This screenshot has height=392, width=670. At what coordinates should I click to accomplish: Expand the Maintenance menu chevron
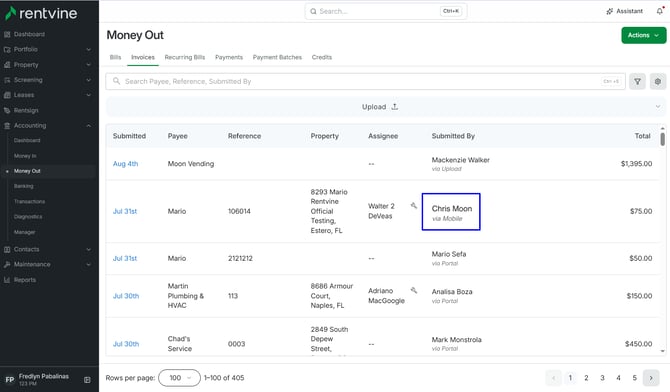coord(88,265)
